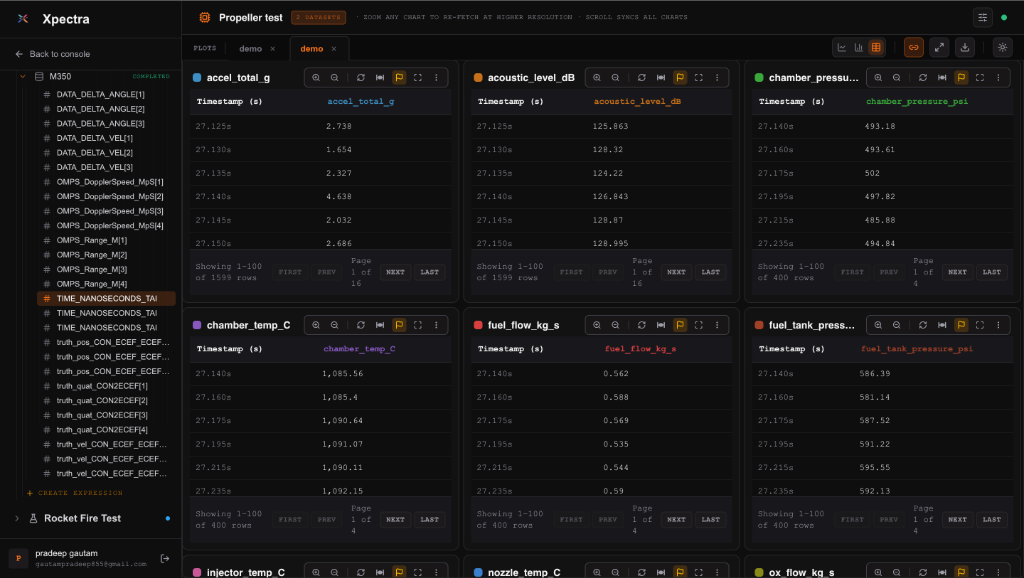1024x578 pixels.
Task: Open fullscreen expand for plots area
Action: click(939, 48)
